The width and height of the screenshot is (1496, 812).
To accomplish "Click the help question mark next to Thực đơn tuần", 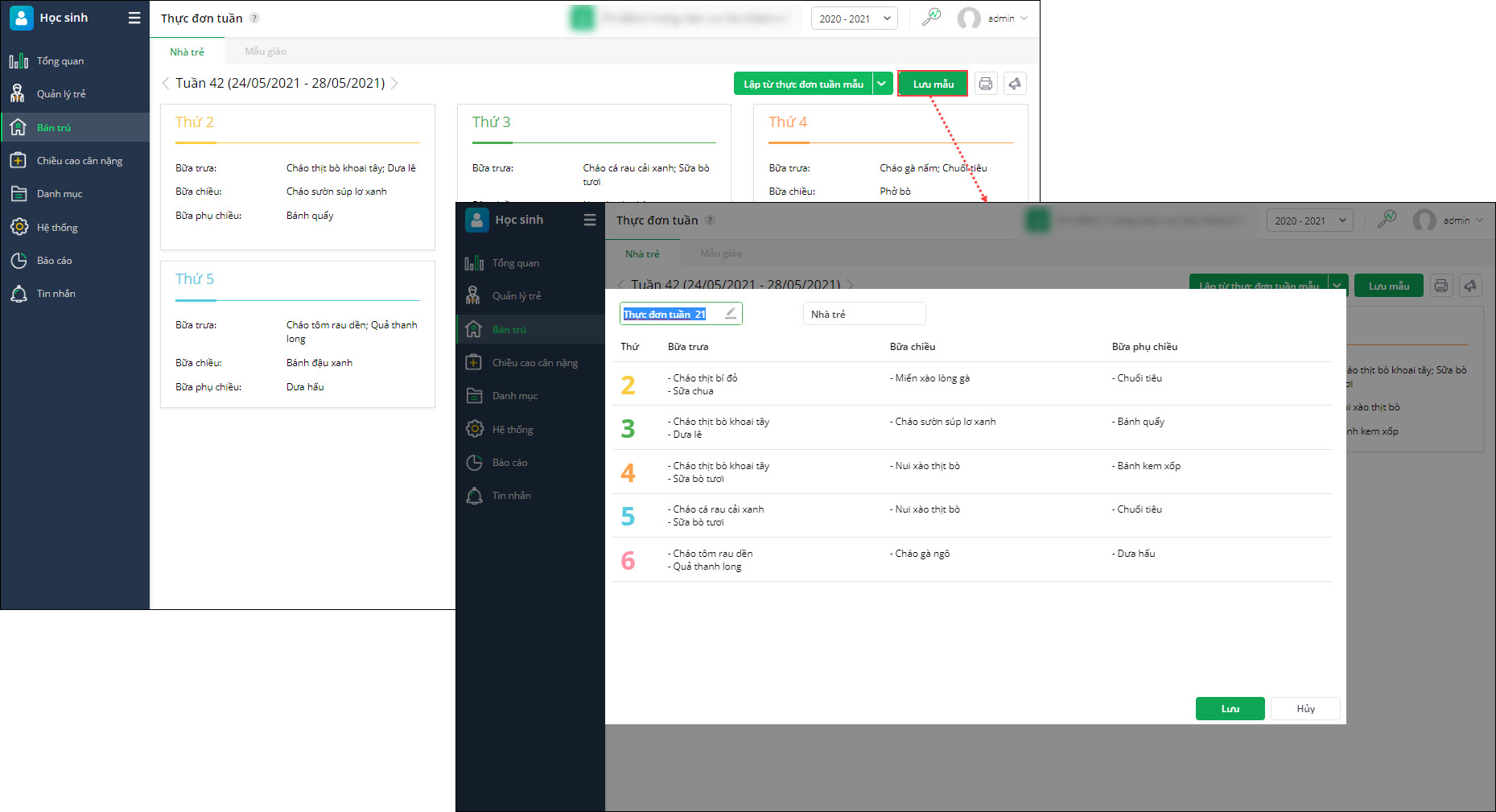I will point(254,19).
